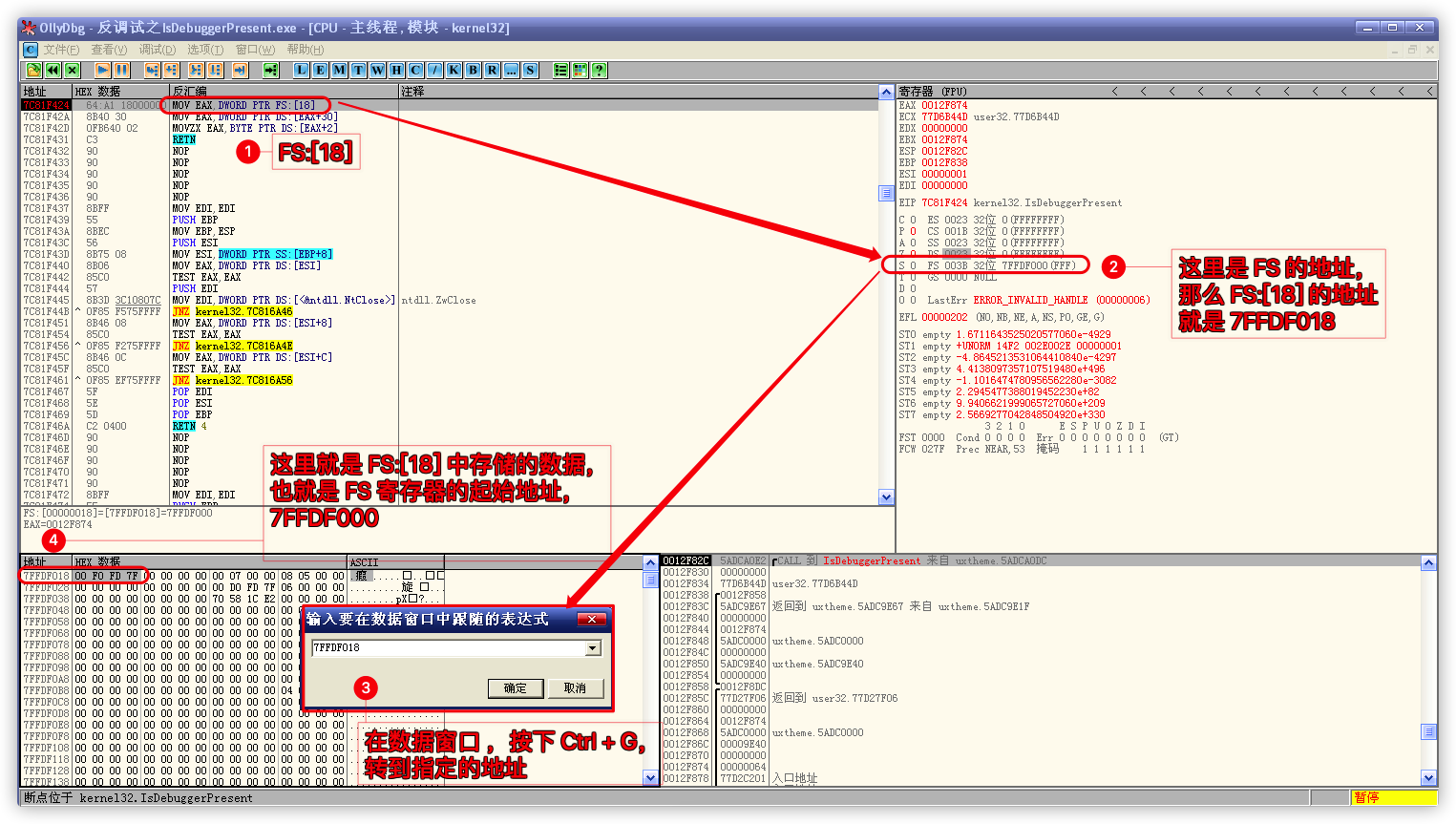
Task: Expand the expression combo box dropdown arrow
Action: click(593, 648)
